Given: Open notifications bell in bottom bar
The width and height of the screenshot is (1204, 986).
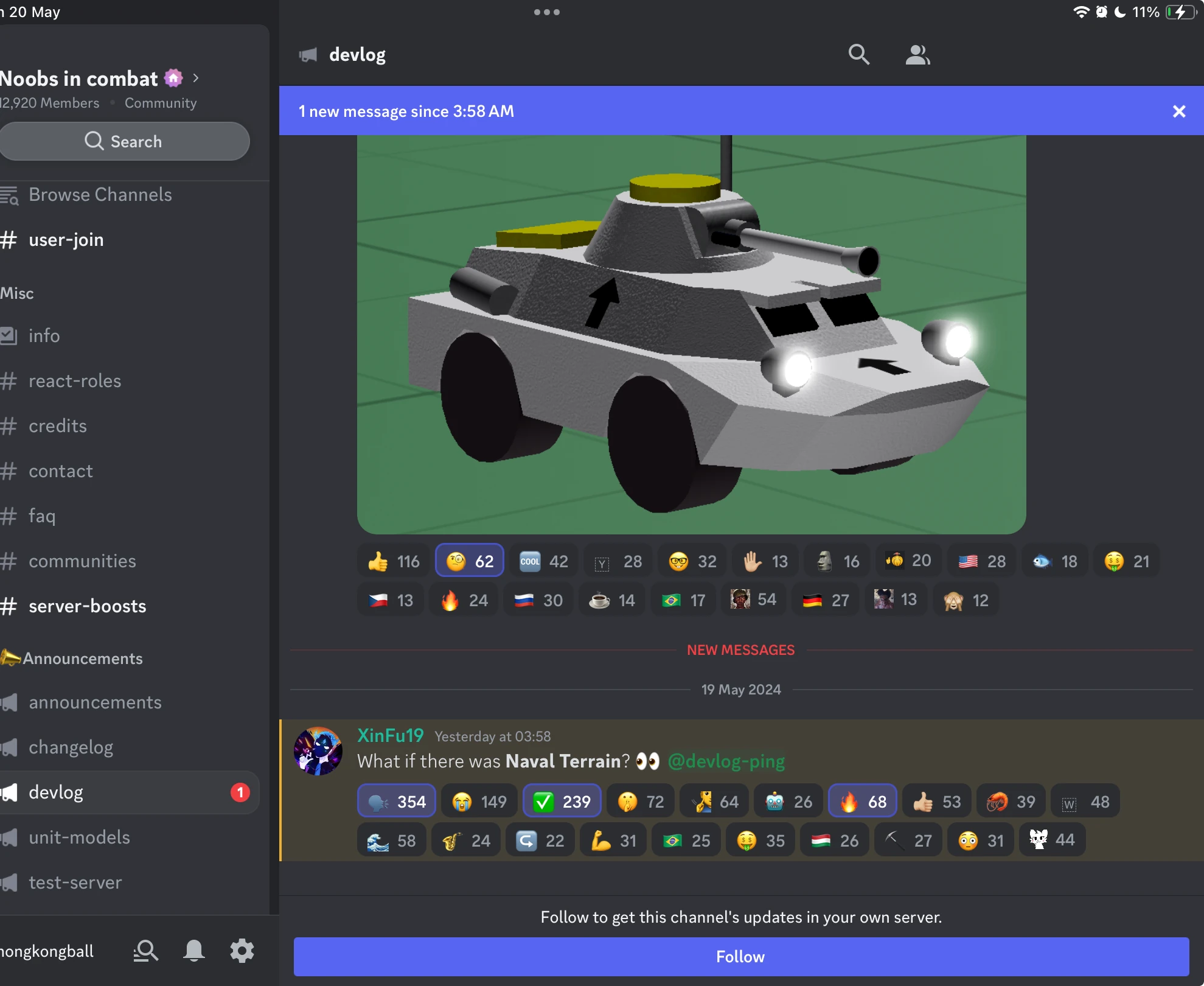Looking at the screenshot, I should 193,950.
